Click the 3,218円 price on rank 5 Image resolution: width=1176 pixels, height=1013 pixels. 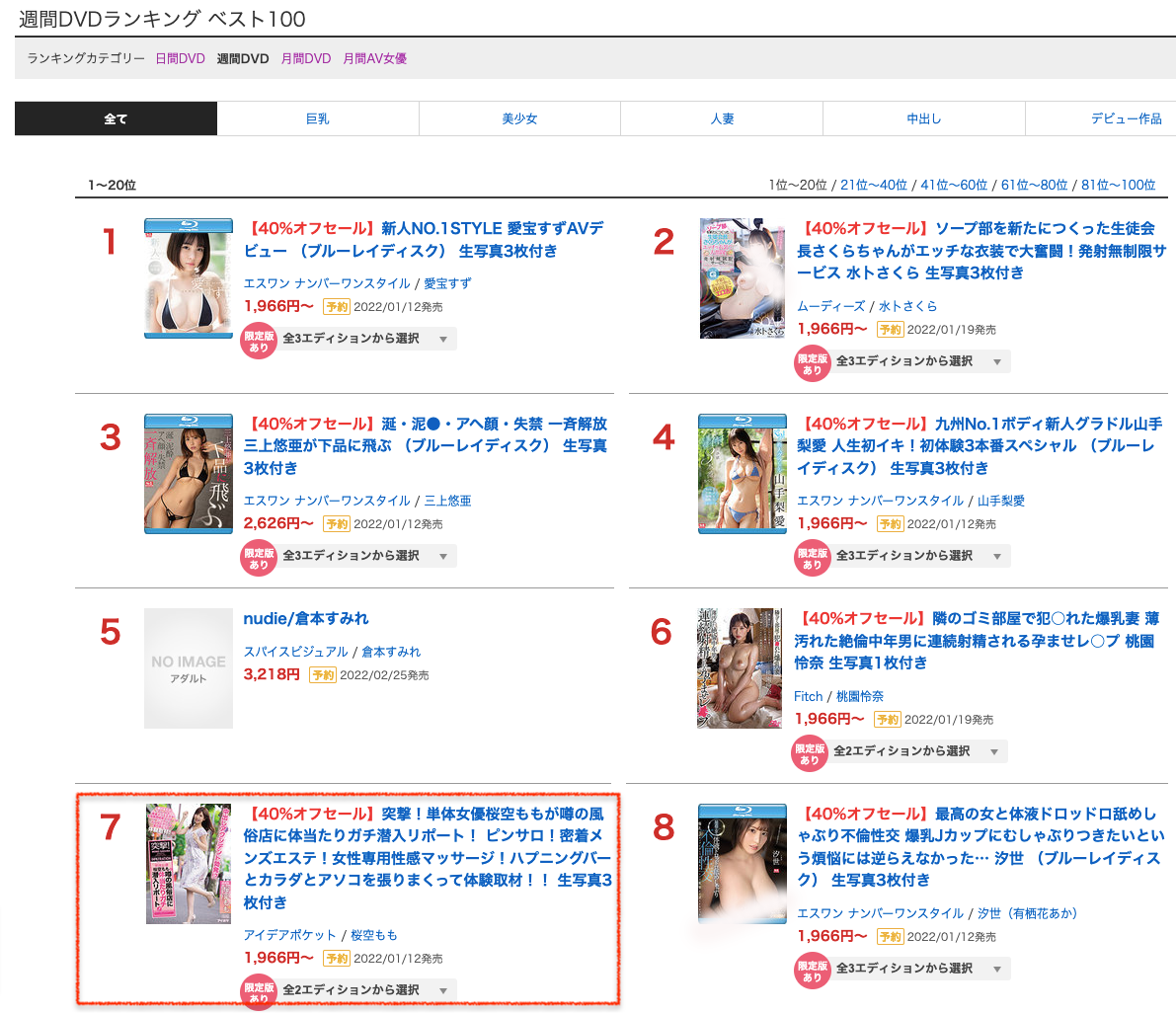272,674
